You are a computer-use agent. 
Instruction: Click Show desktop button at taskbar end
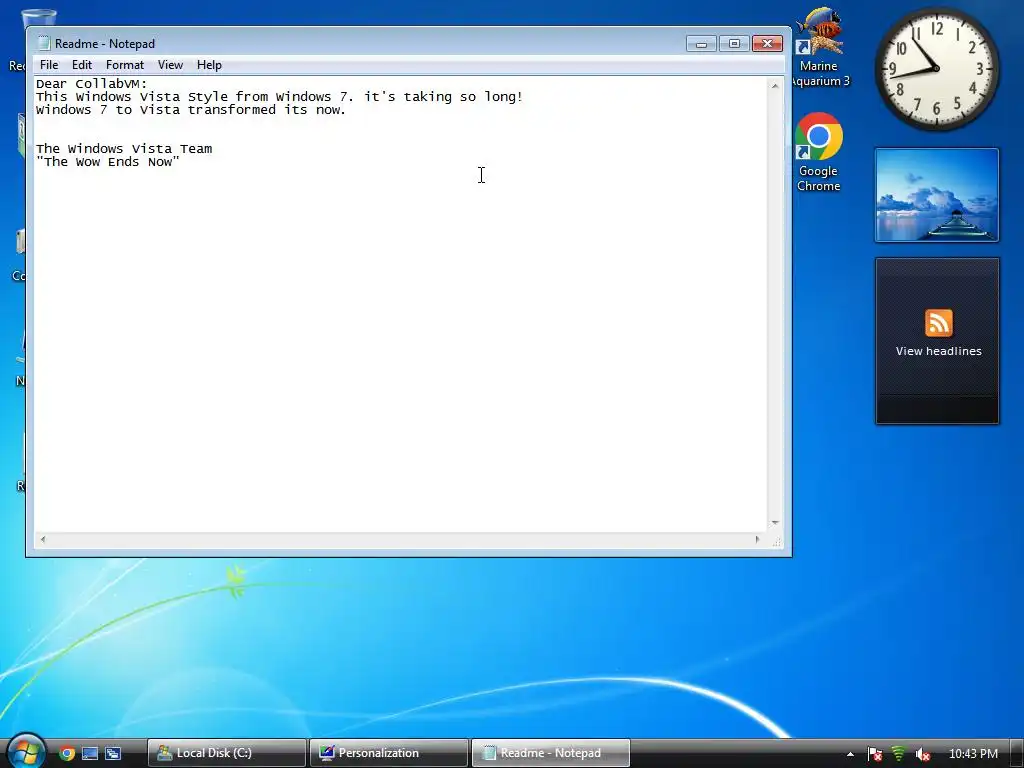coord(1017,754)
